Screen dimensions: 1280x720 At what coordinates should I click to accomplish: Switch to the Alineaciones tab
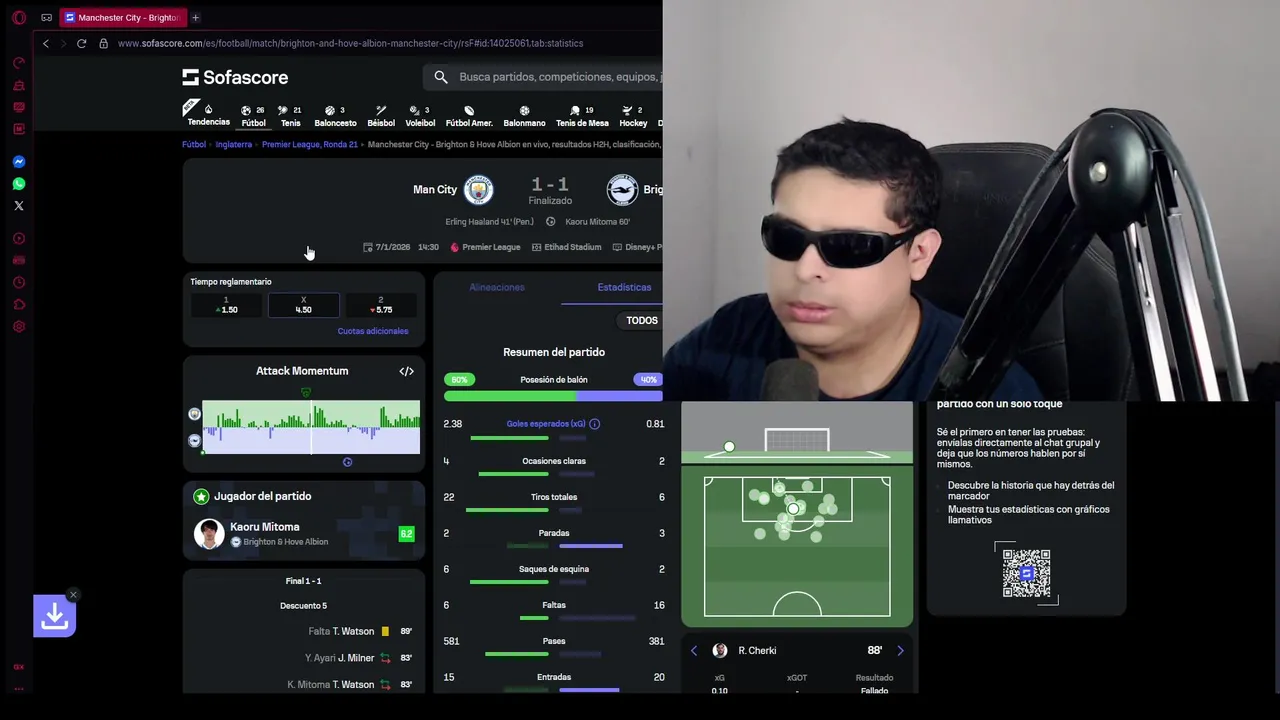[x=497, y=287]
